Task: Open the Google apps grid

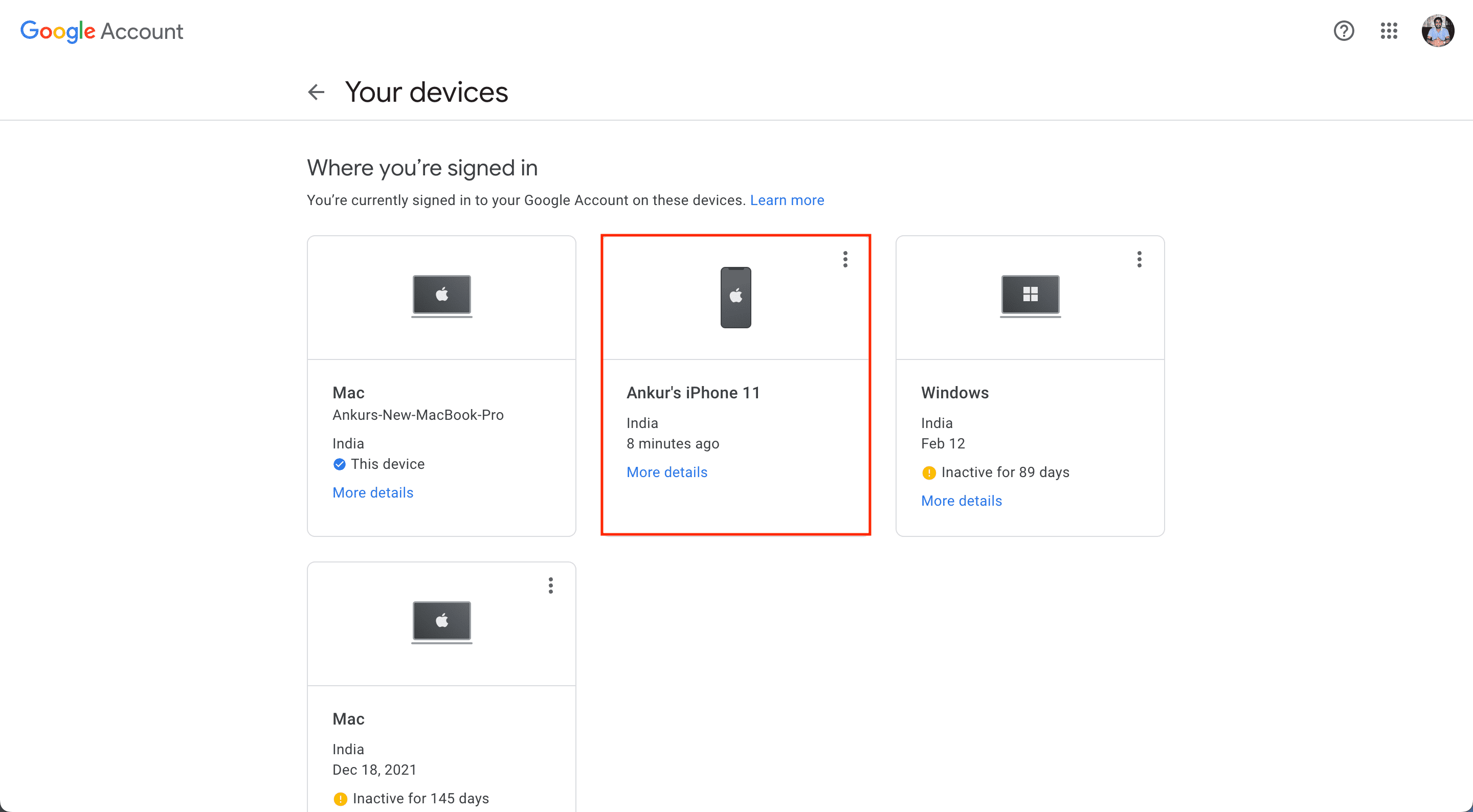Action: click(x=1389, y=30)
